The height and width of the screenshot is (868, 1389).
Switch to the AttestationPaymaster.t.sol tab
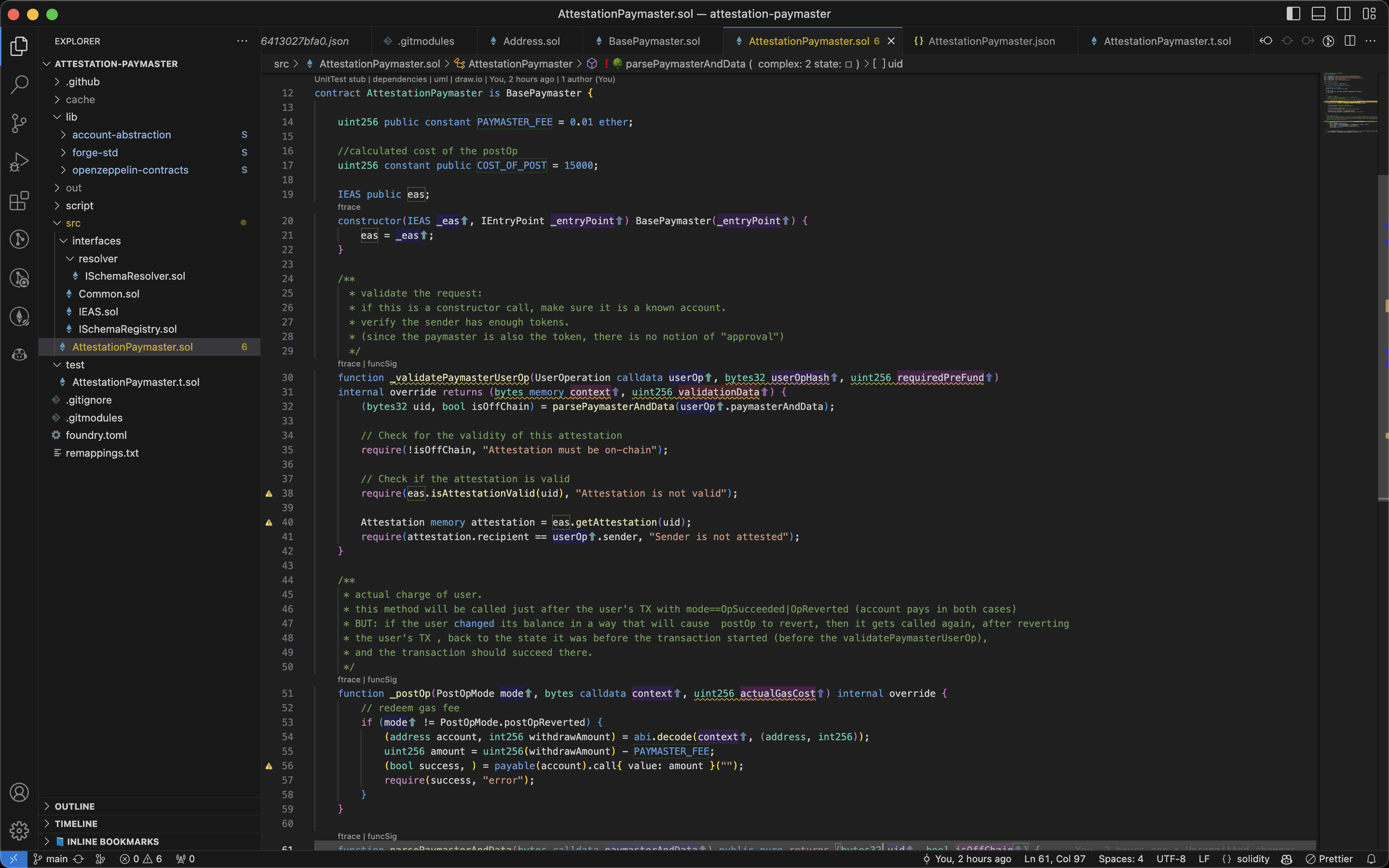click(x=1166, y=41)
